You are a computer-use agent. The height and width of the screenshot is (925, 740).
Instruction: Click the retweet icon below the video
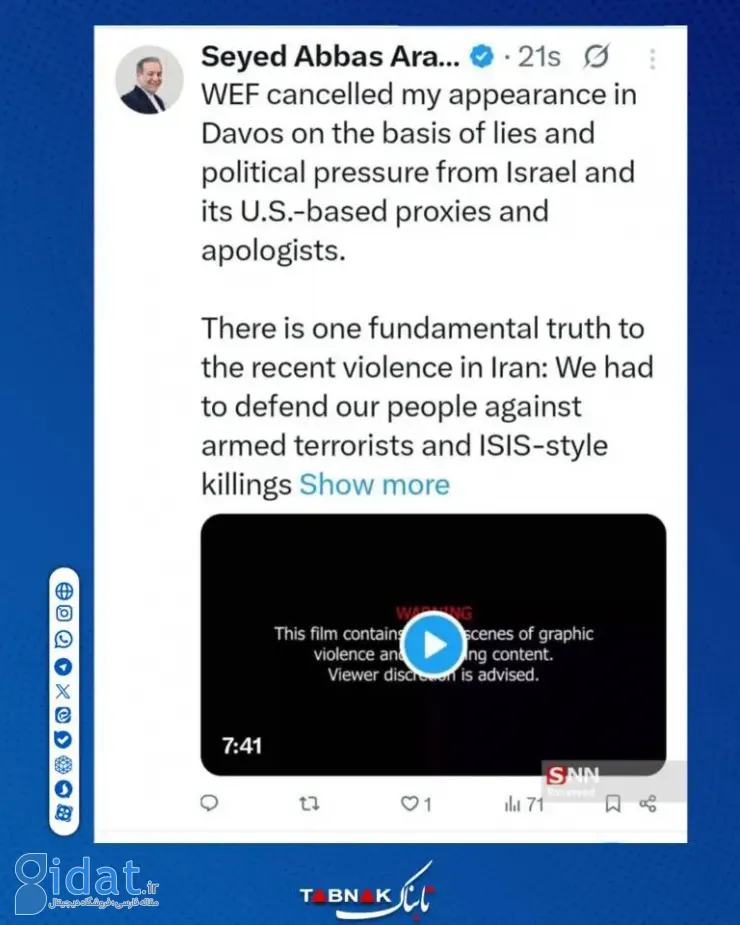coord(309,803)
